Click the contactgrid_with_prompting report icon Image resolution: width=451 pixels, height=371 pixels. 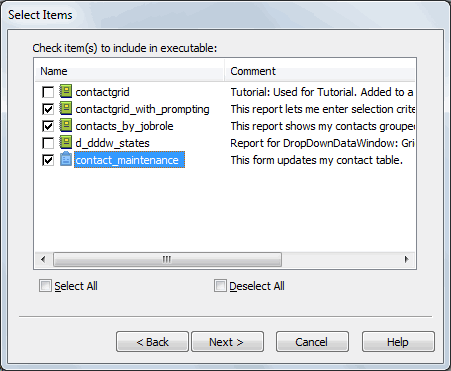pyautogui.click(x=66, y=108)
